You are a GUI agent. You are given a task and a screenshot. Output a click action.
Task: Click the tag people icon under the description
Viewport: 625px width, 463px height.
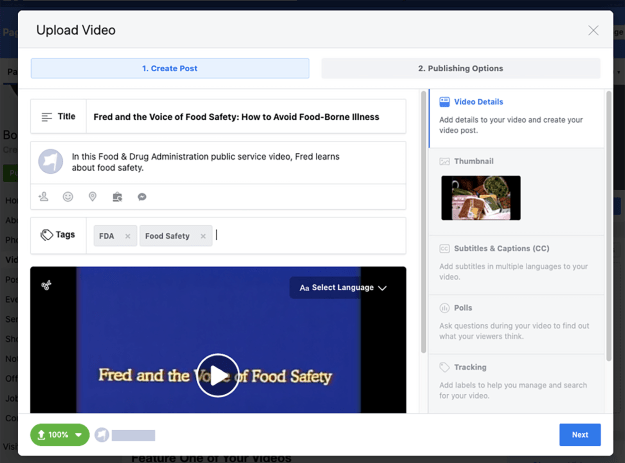point(43,196)
